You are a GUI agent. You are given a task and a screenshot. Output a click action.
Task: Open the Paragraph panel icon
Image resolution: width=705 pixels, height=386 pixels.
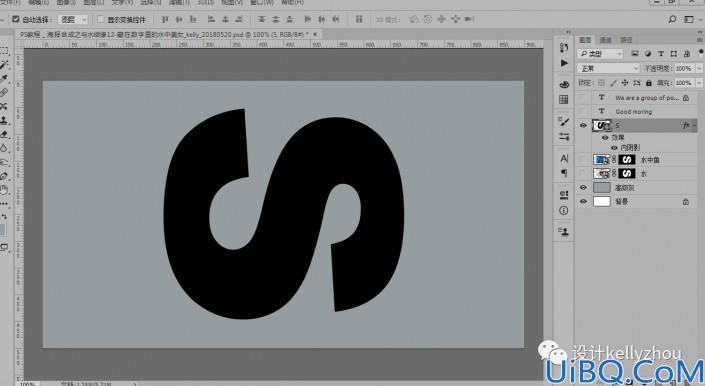point(564,173)
